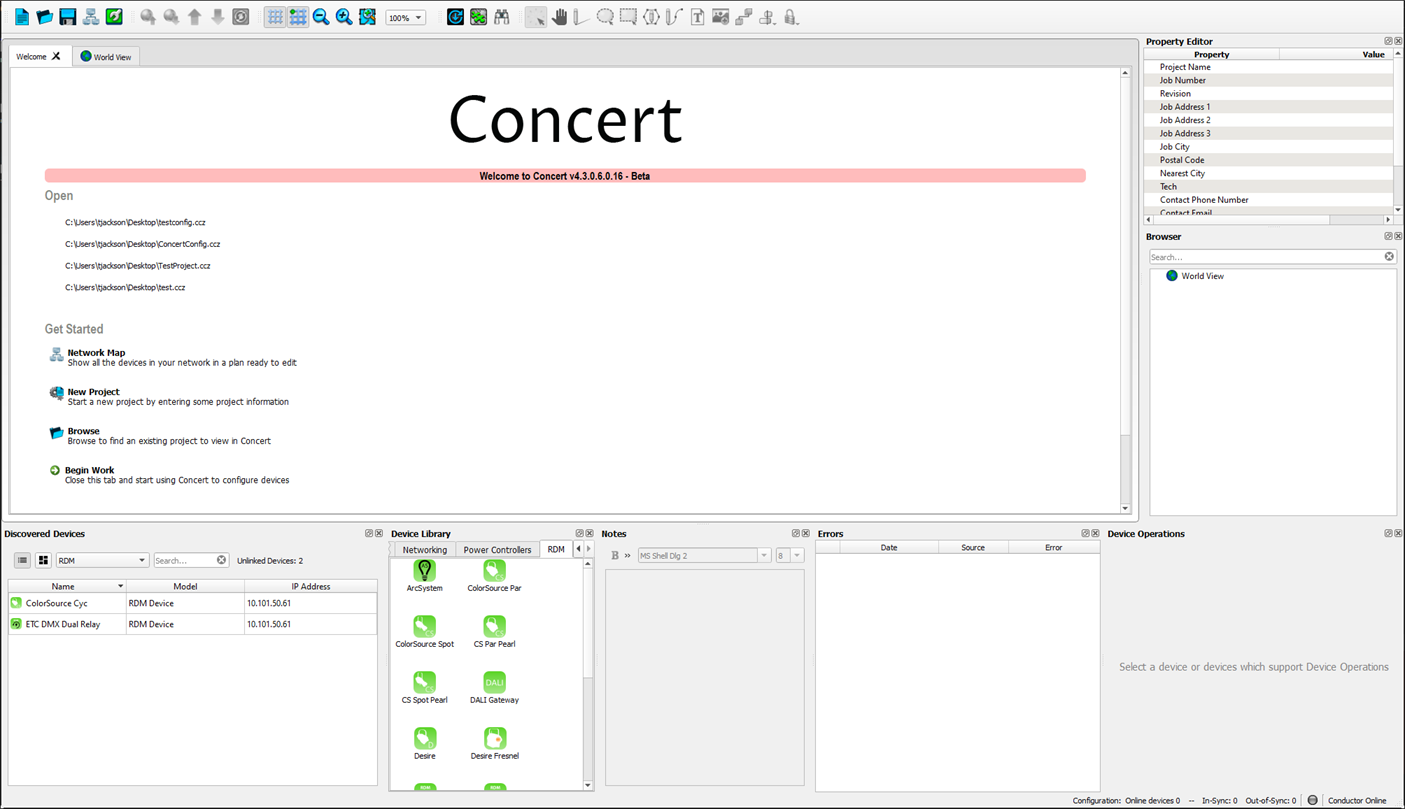Select the text tool icon
The image size is (1405, 809).
697,17
